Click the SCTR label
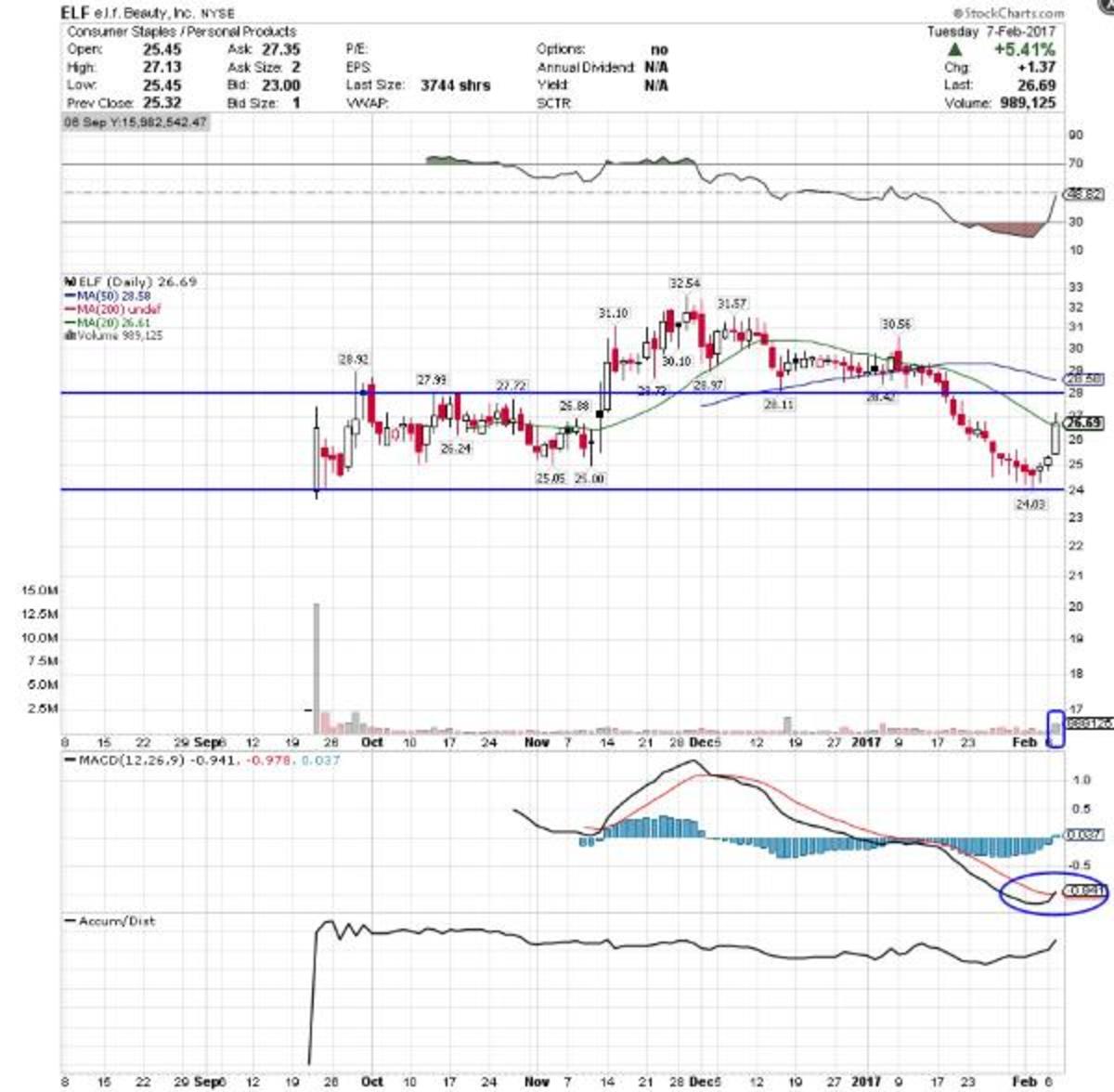This screenshot has height=1092, width=1114. pos(553,102)
